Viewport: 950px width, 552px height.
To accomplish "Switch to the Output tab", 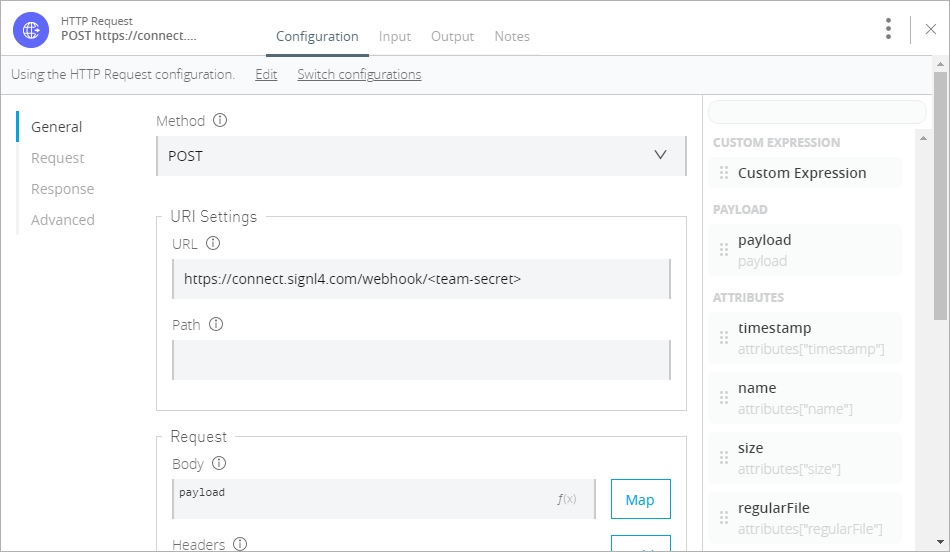I will (x=452, y=36).
